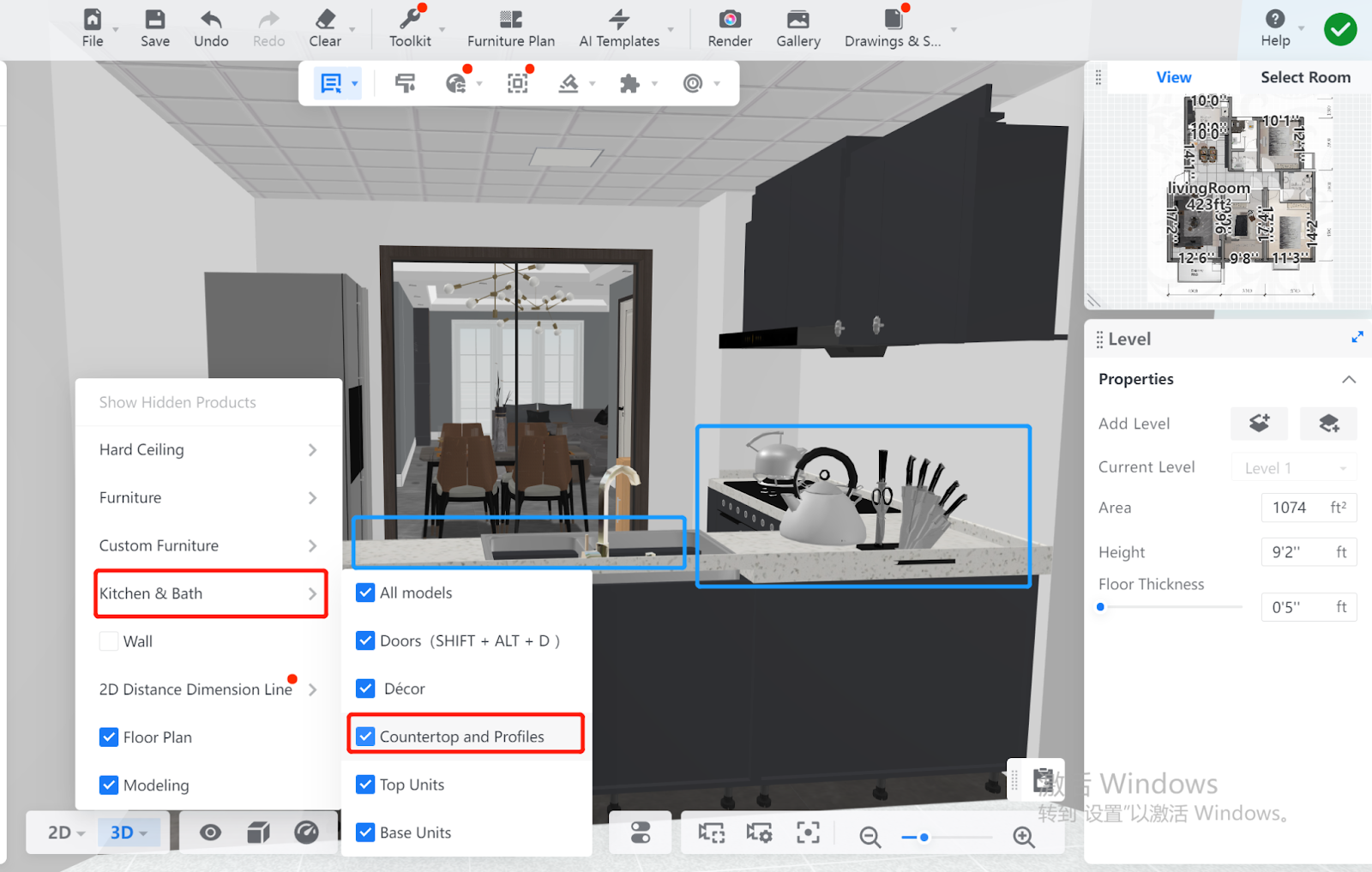
Task: Uncheck the Modeling checkbox
Action: pyautogui.click(x=109, y=785)
